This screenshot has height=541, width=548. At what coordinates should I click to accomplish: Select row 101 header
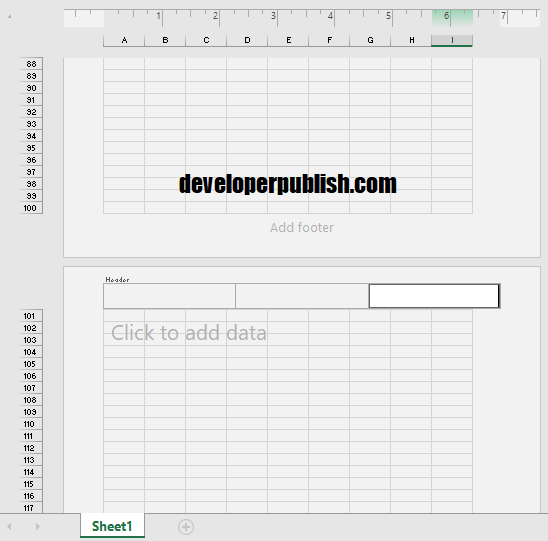pyautogui.click(x=31, y=316)
